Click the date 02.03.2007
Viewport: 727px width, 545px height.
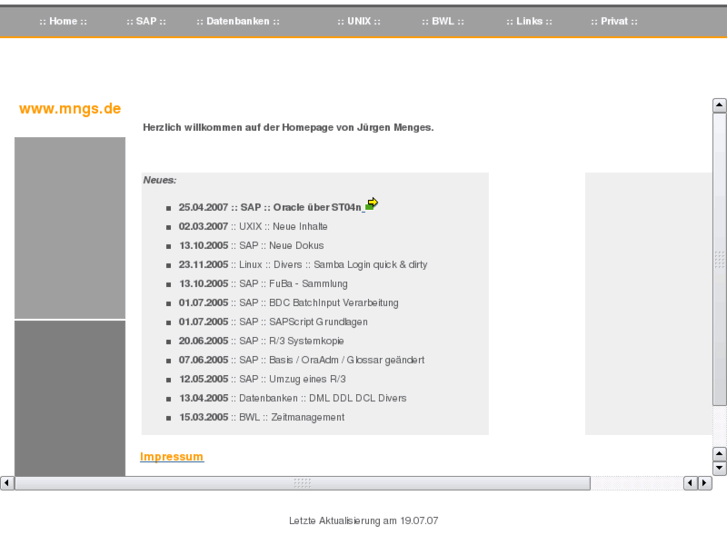(x=204, y=226)
